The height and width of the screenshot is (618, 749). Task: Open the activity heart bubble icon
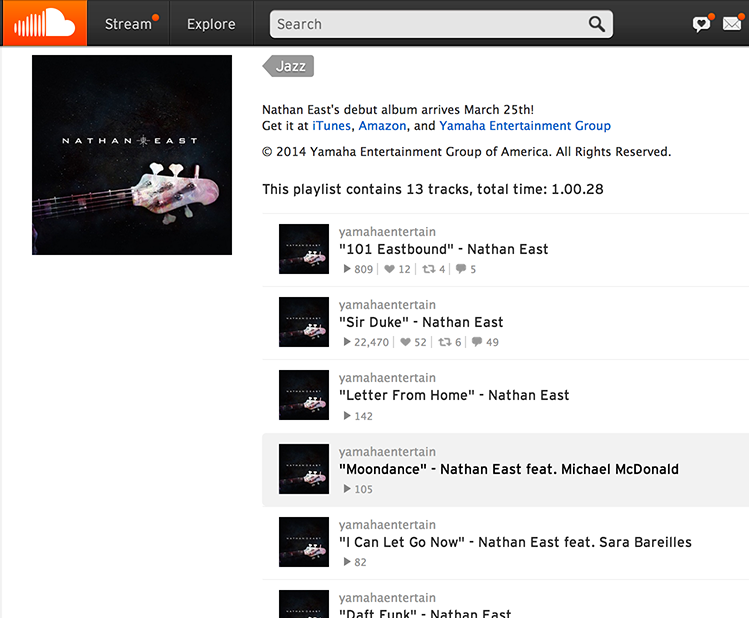[x=701, y=24]
